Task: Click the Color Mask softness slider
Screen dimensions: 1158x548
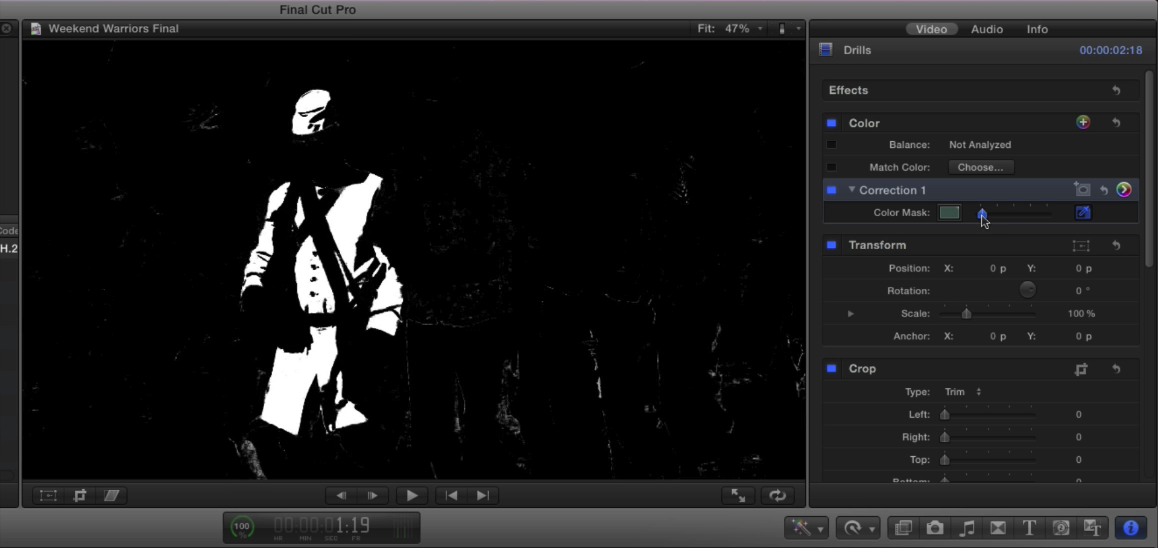Action: 1014,213
